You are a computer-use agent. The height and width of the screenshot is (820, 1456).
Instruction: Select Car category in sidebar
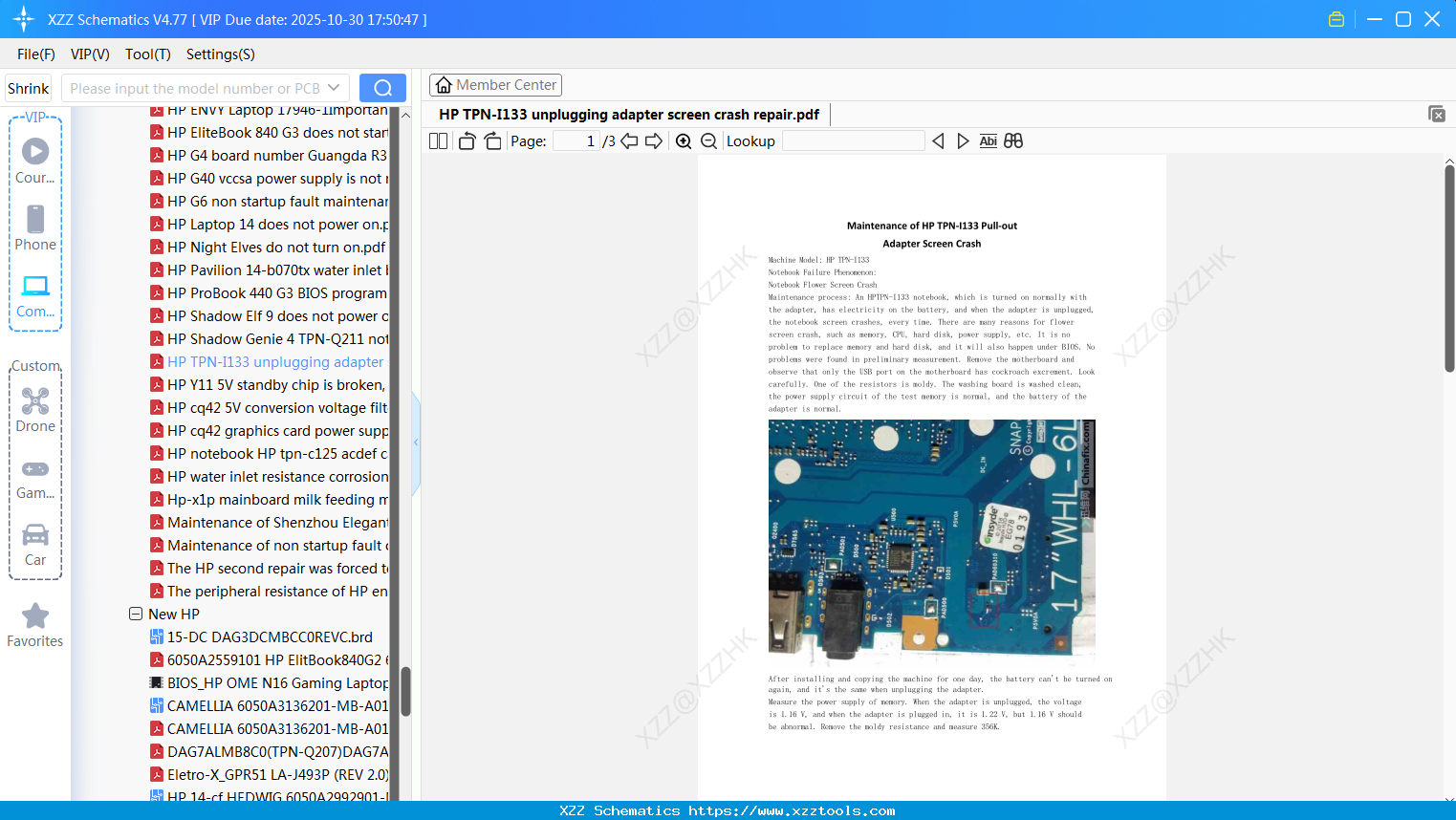point(35,544)
